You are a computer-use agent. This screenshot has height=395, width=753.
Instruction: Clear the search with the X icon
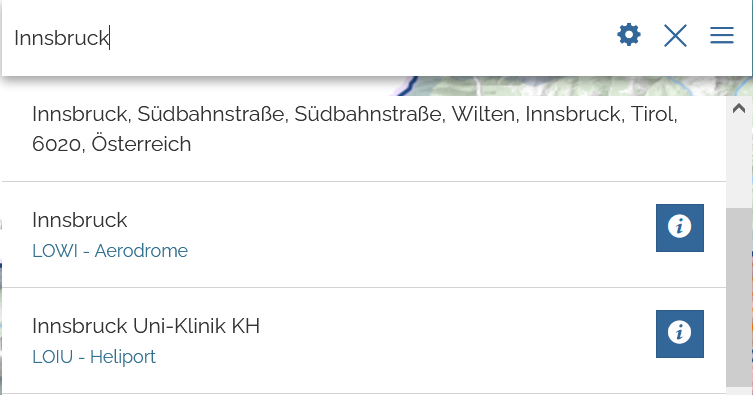(x=675, y=36)
